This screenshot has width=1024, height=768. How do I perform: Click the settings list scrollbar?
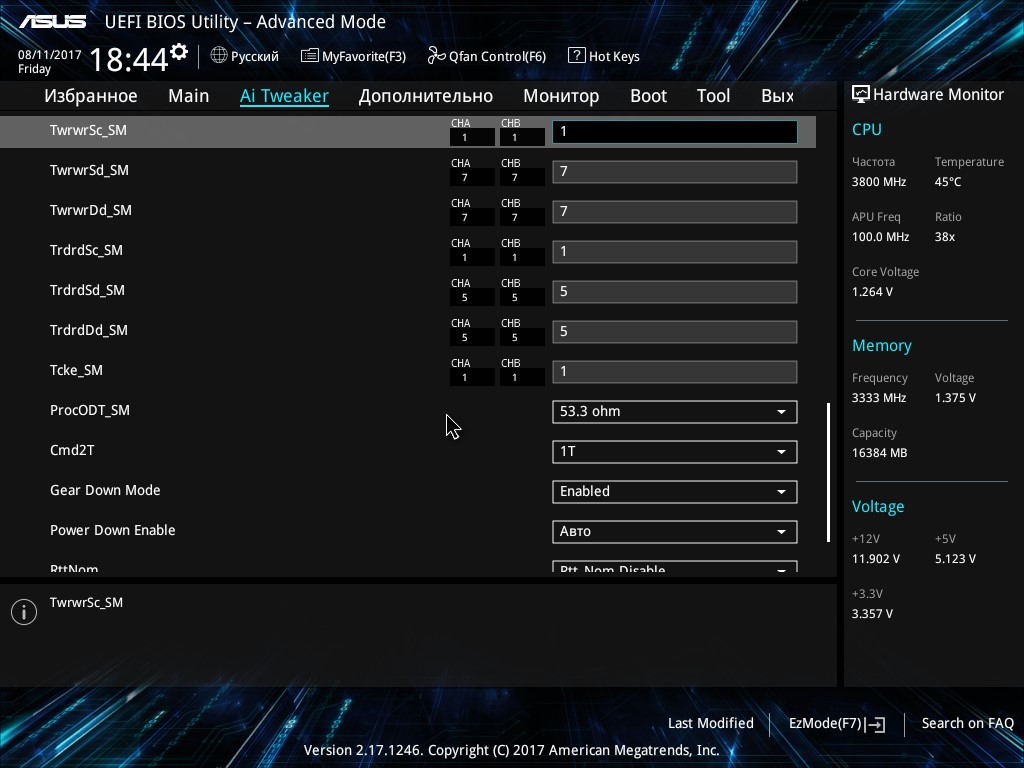828,472
